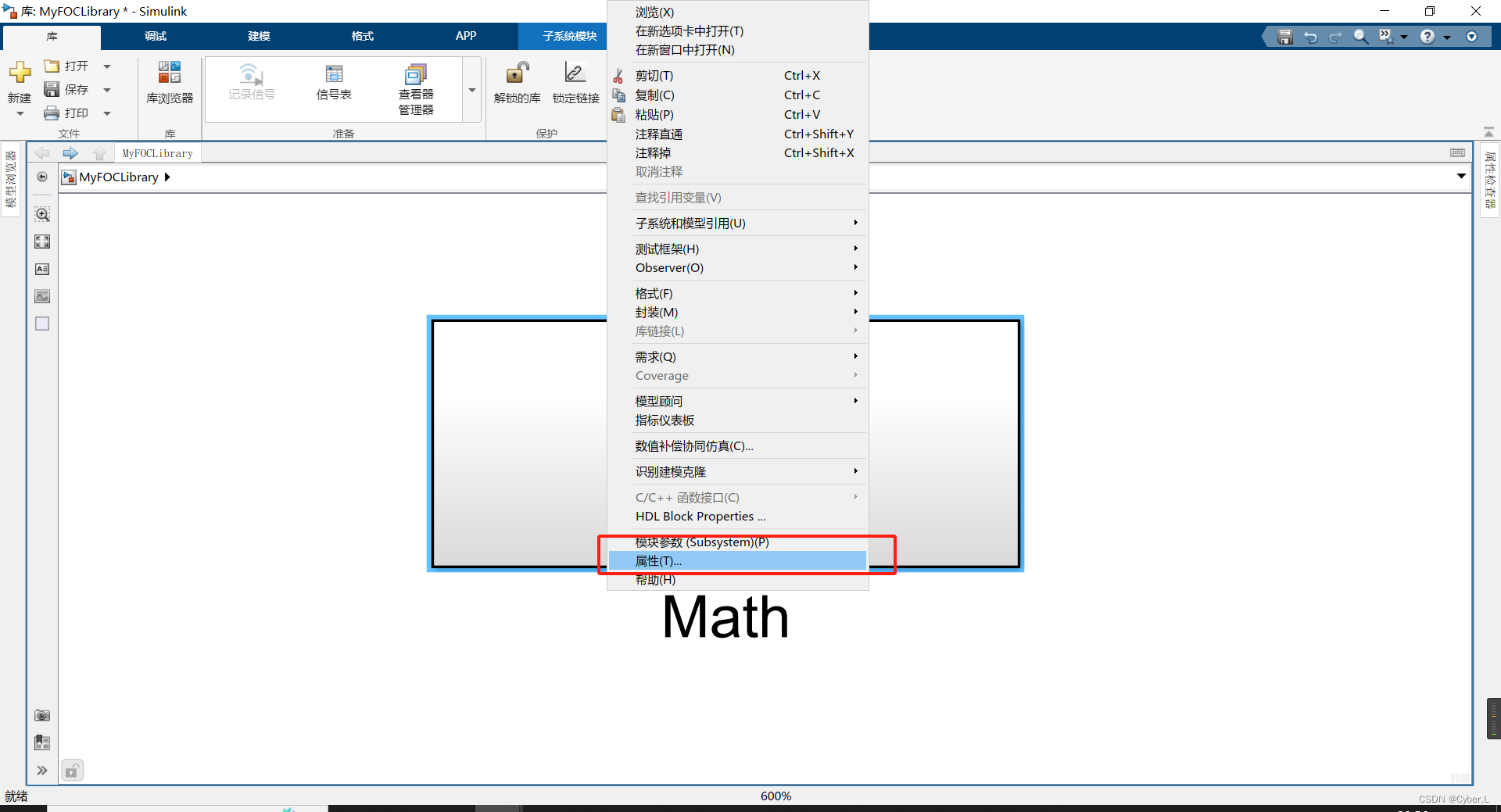Expand the MyFOCLibrary breadcrumb arrow
Image resolution: width=1501 pixels, height=812 pixels.
point(167,177)
